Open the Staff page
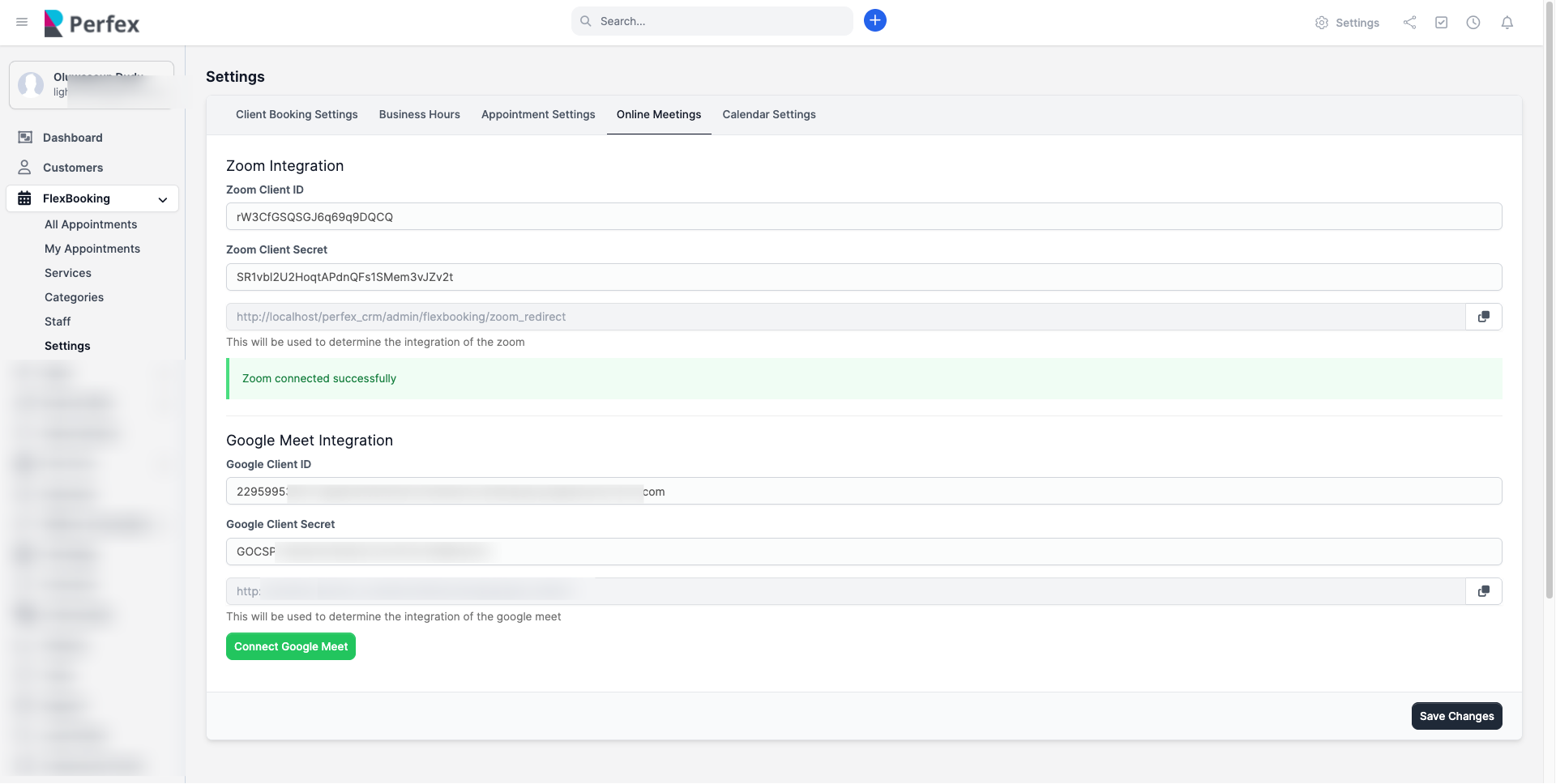 [58, 322]
